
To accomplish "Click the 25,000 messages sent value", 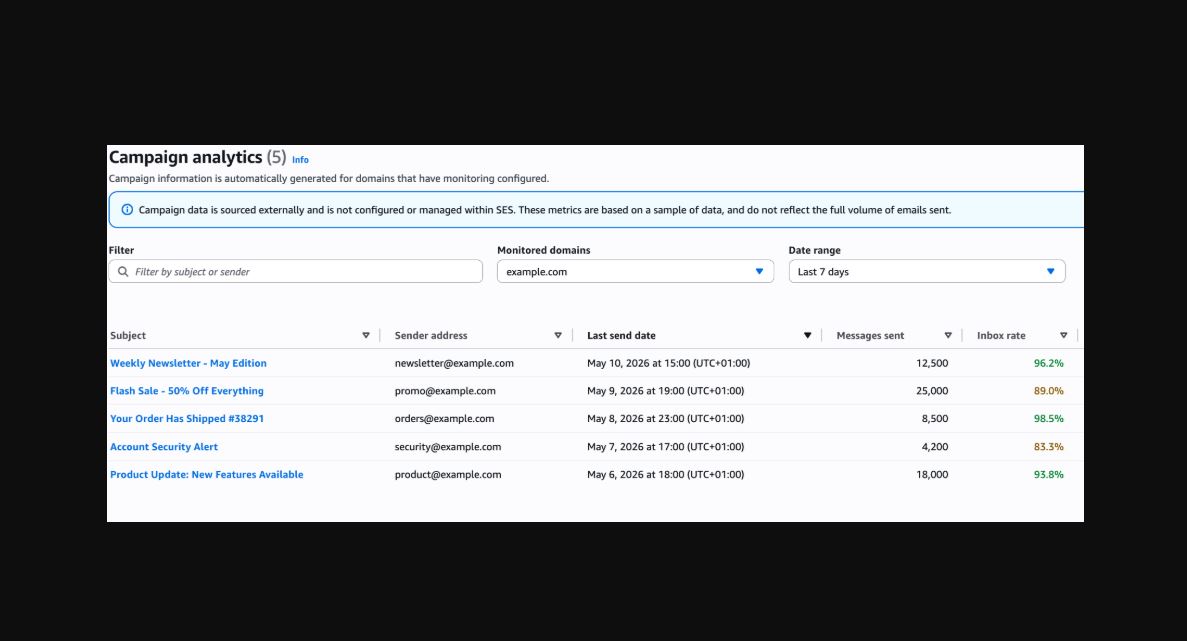I will click(932, 391).
